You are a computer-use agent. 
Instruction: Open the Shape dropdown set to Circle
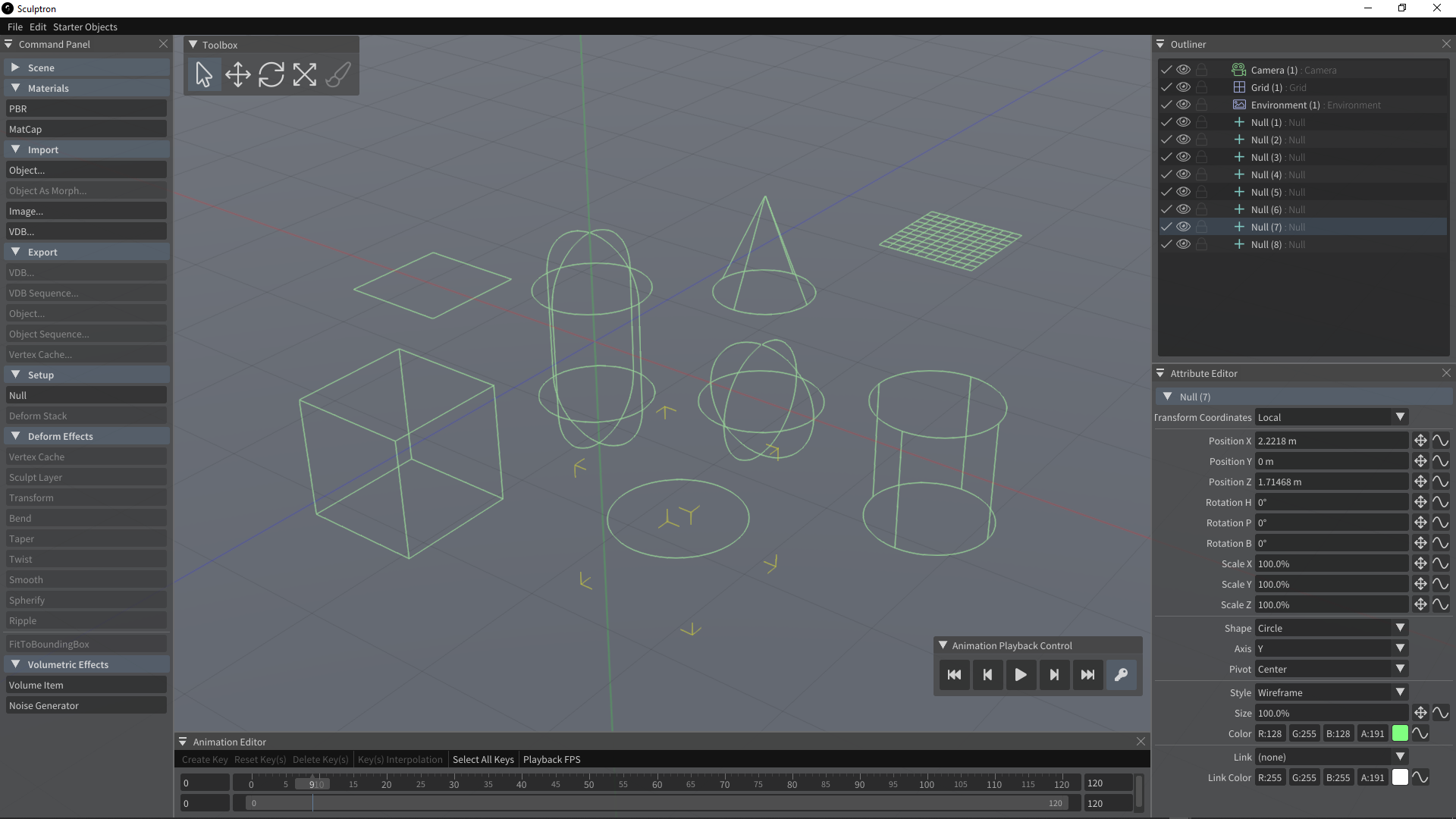coord(1332,628)
